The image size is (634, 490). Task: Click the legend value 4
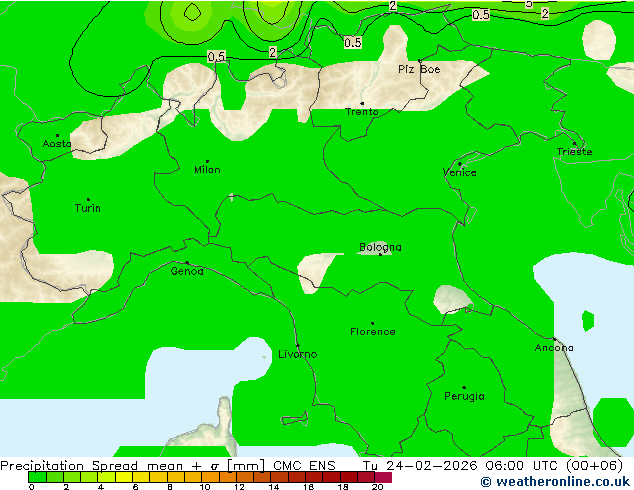pos(101,486)
